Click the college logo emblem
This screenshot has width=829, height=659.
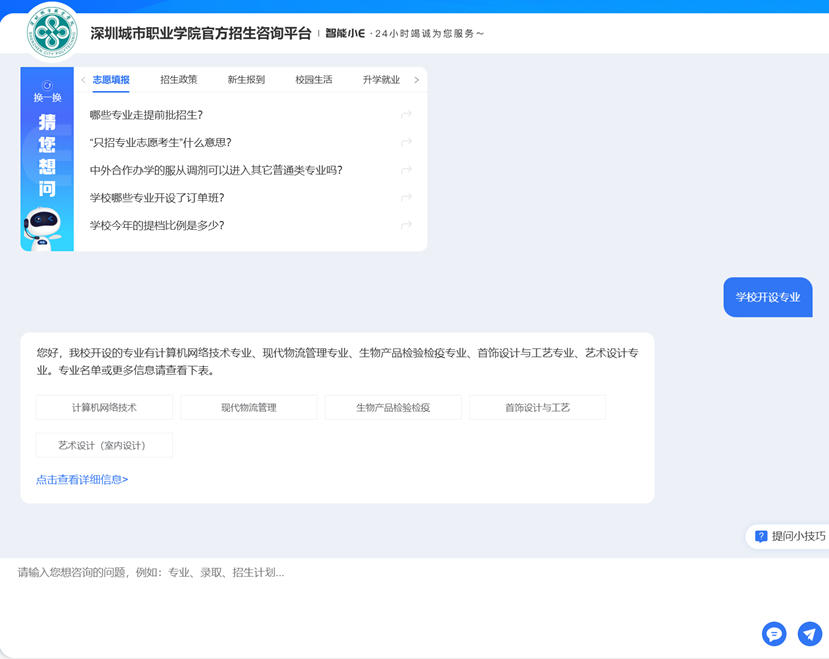tap(52, 32)
